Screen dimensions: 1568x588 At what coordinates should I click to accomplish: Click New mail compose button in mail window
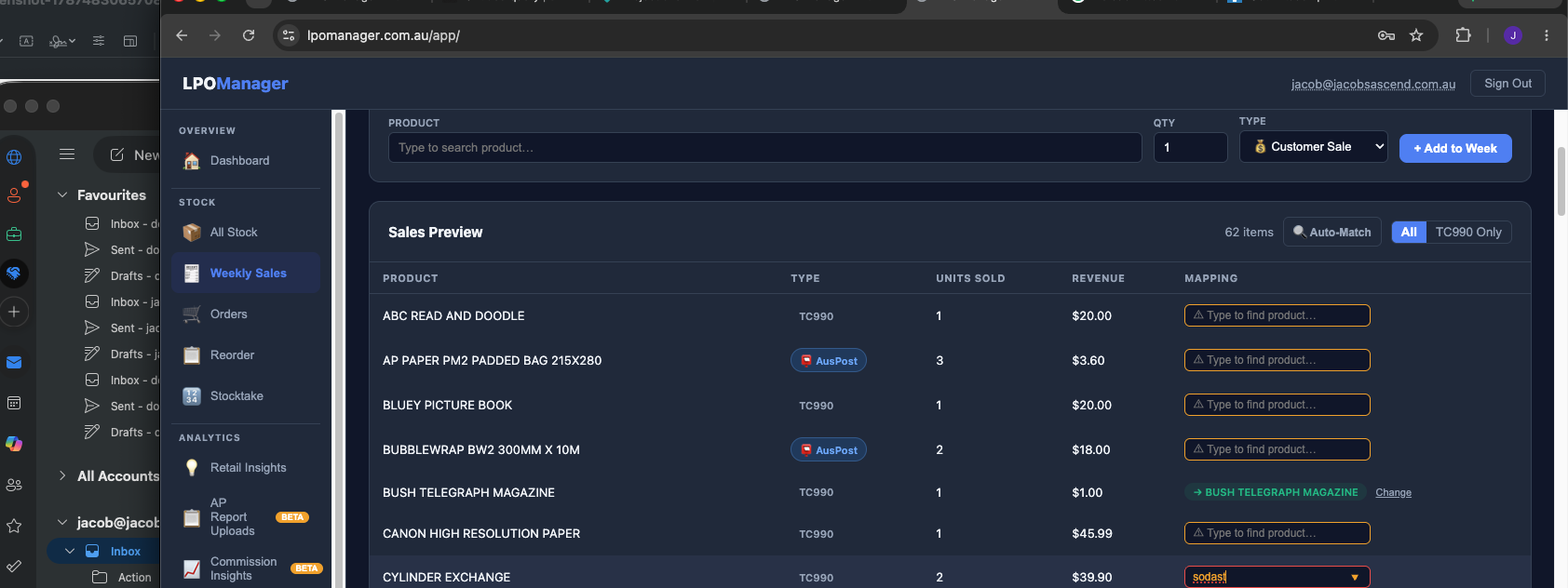[128, 154]
